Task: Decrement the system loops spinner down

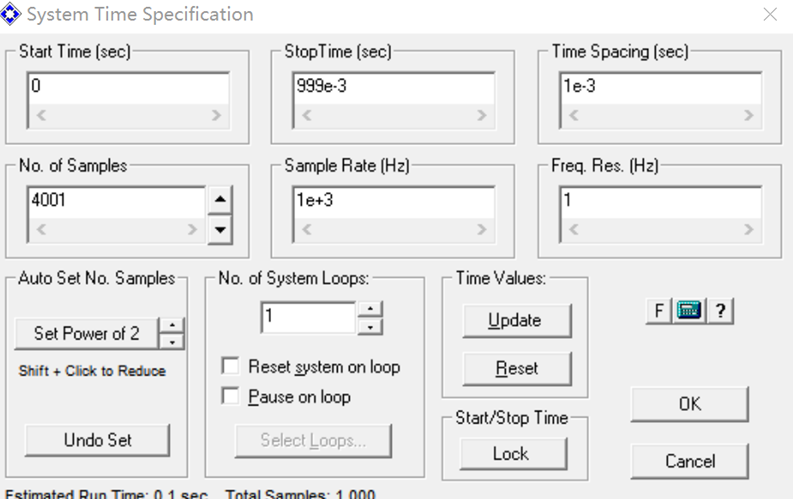Action: click(370, 327)
